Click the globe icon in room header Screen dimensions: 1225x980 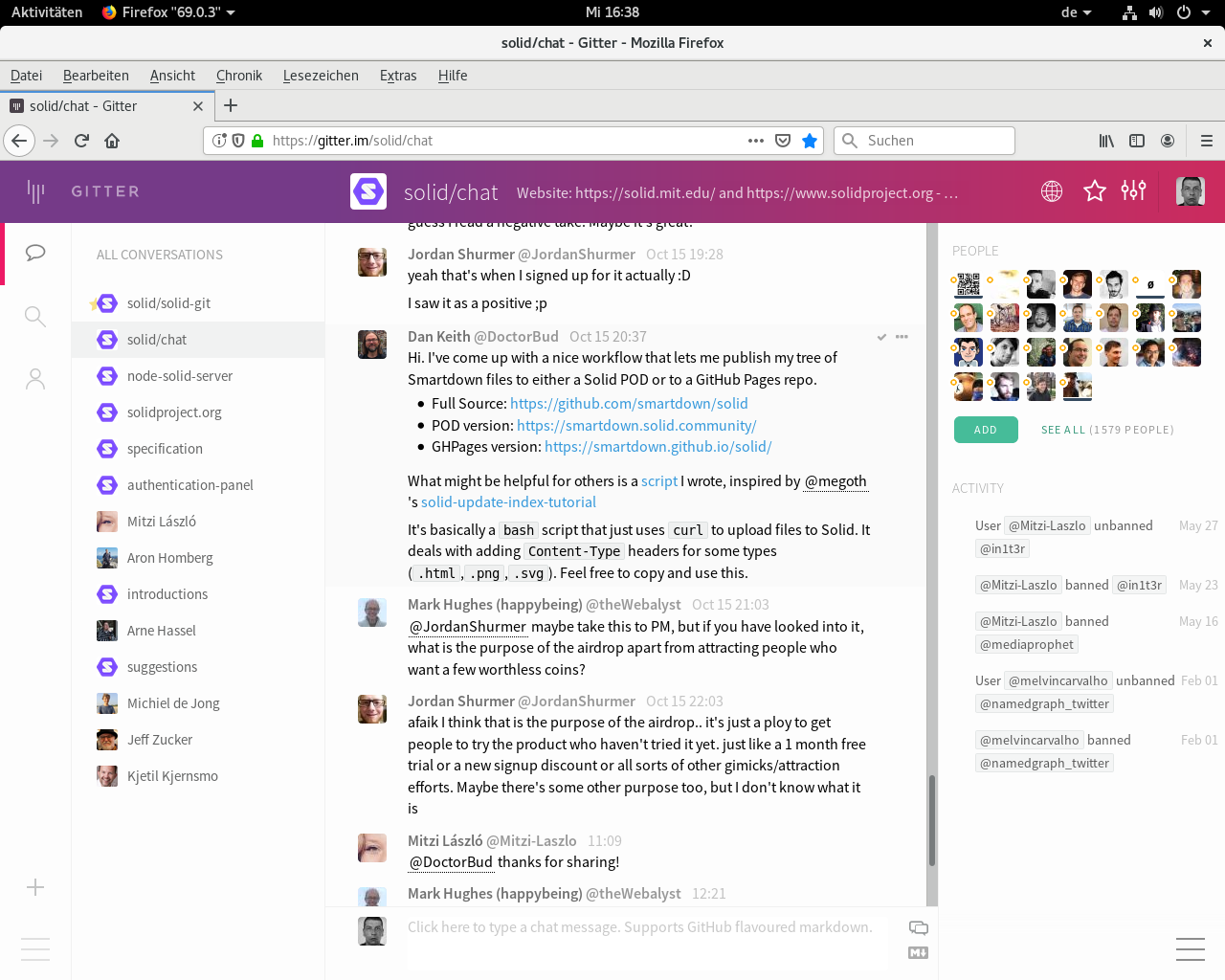coord(1052,191)
